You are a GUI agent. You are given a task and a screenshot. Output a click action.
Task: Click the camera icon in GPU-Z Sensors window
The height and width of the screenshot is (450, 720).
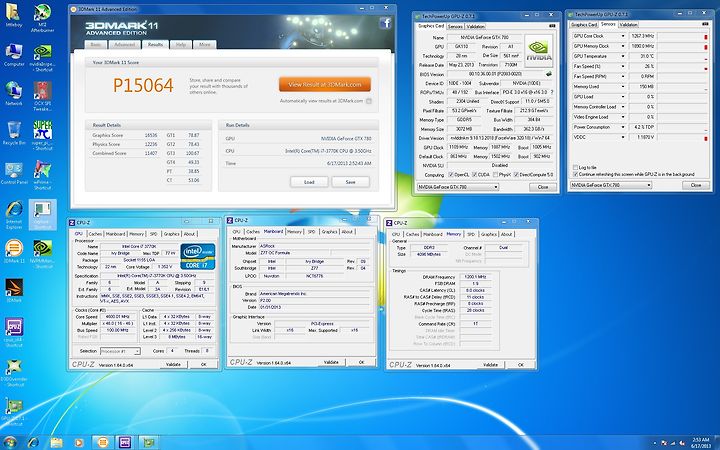pos(705,24)
